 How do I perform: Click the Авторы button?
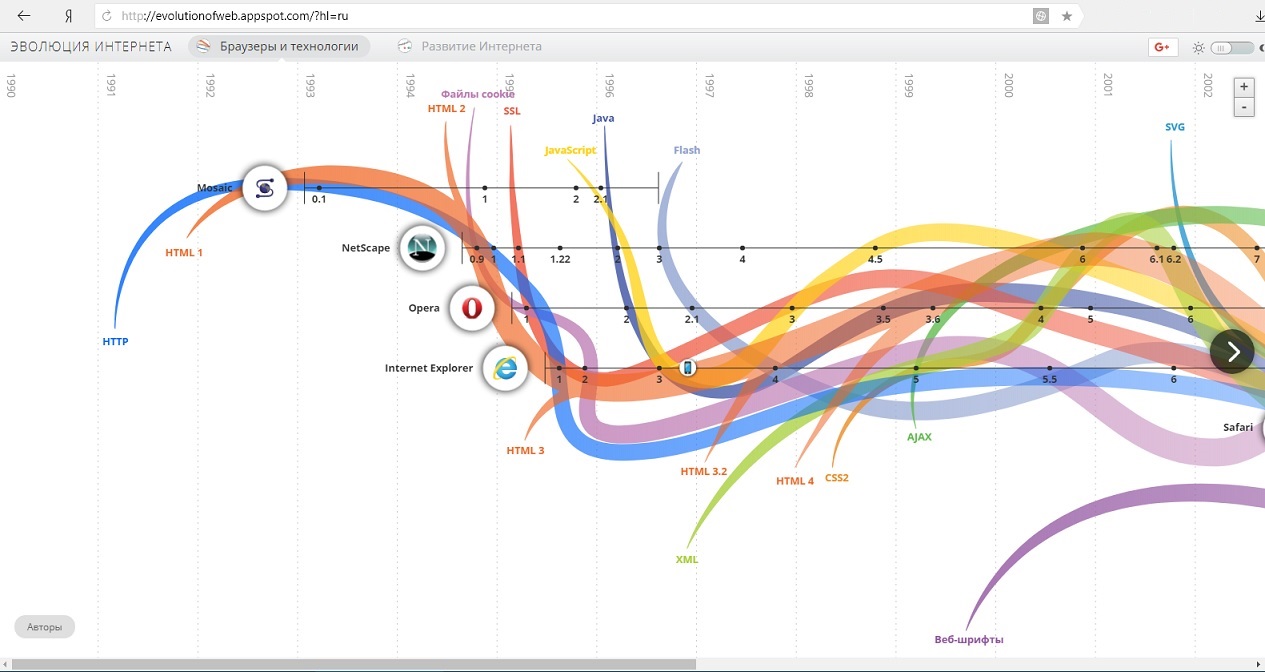[x=44, y=627]
